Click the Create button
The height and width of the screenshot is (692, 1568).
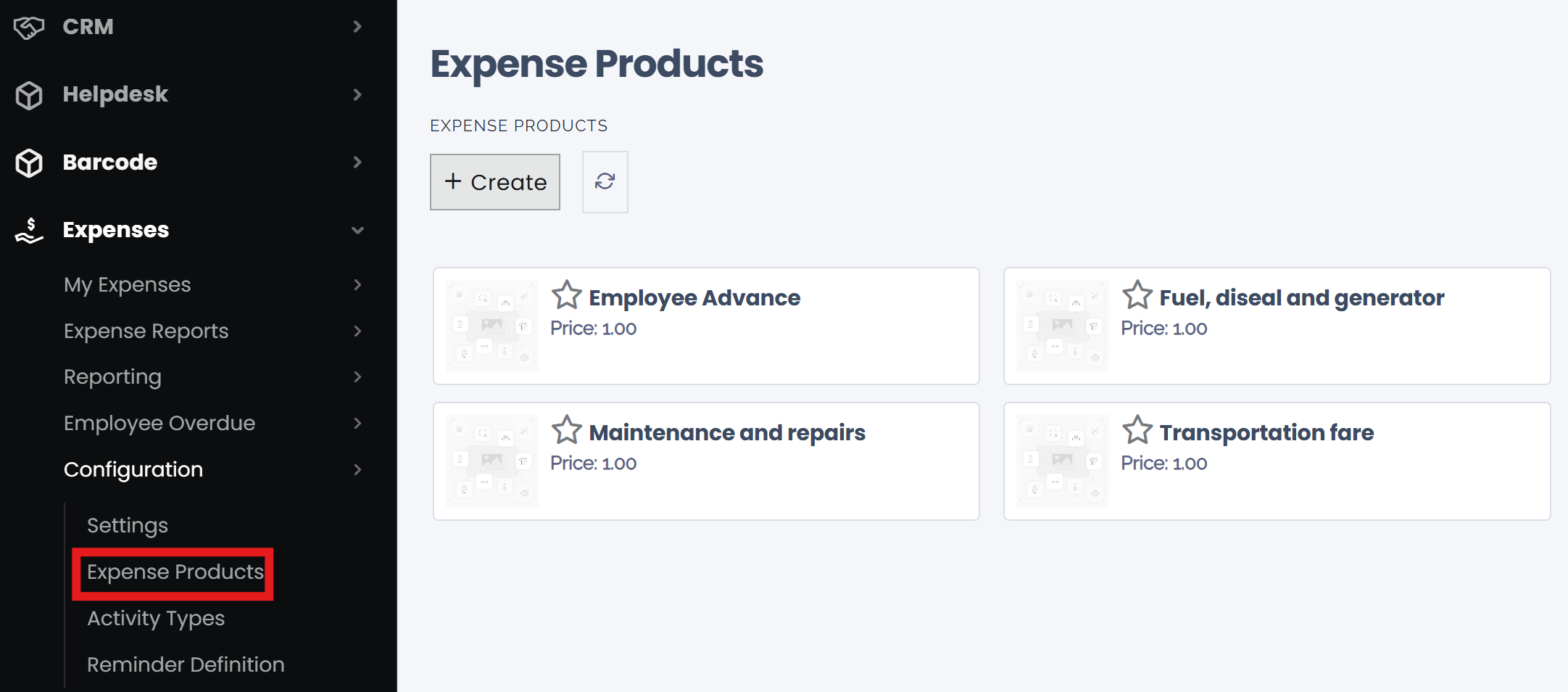[495, 181]
